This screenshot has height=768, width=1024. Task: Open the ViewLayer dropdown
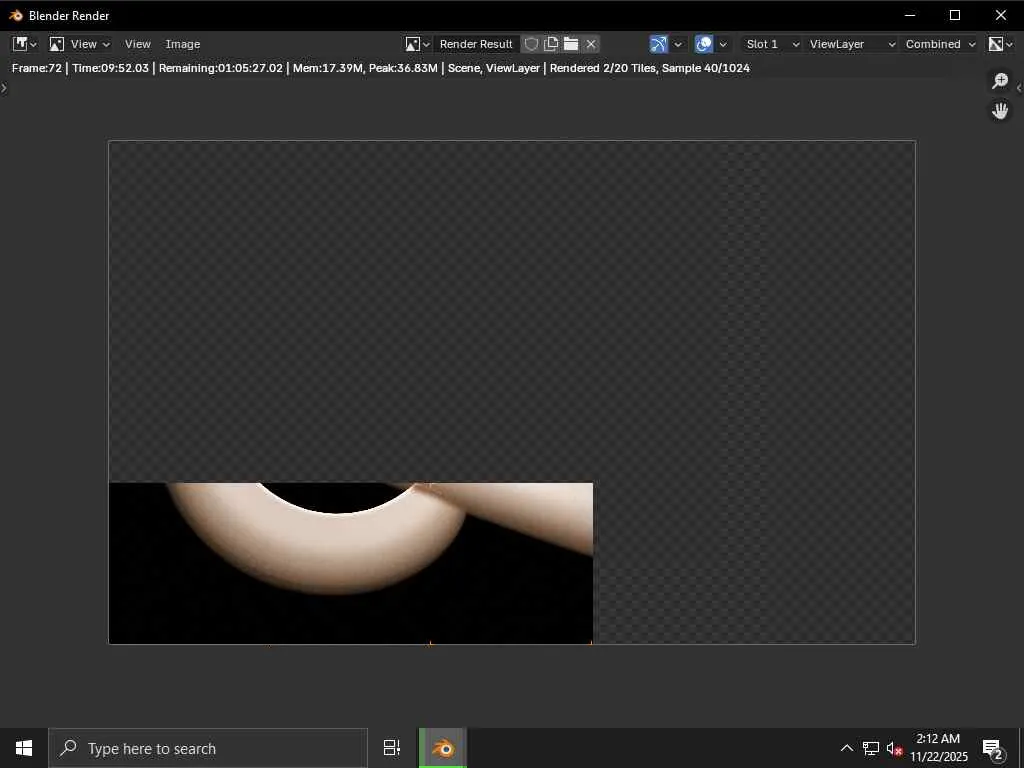(851, 44)
